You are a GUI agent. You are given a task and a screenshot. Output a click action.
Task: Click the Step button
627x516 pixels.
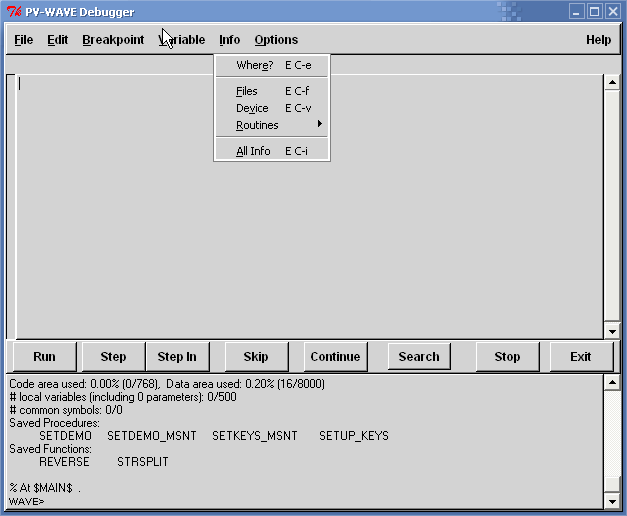113,356
